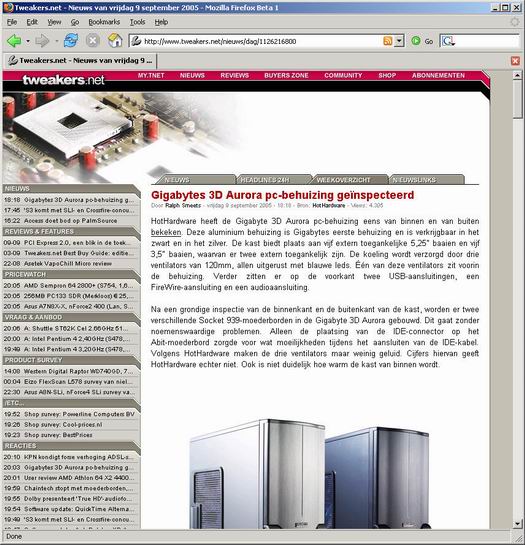Click the Stop loading icon
The width and height of the screenshot is (525, 545).
point(93,41)
